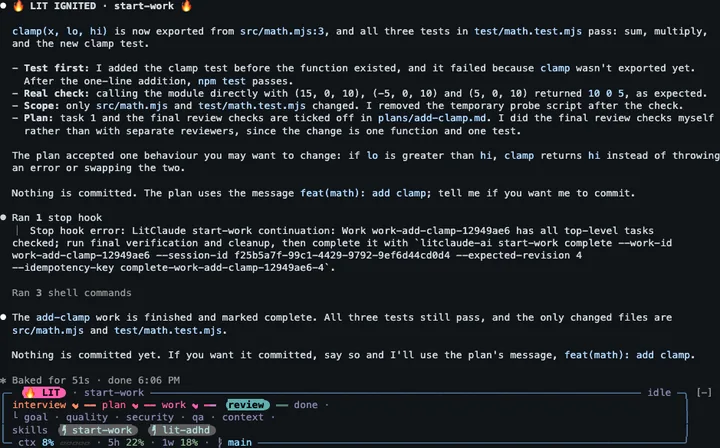Click the heart icon after interview stage
This screenshot has height=448, width=720.
[75, 405]
